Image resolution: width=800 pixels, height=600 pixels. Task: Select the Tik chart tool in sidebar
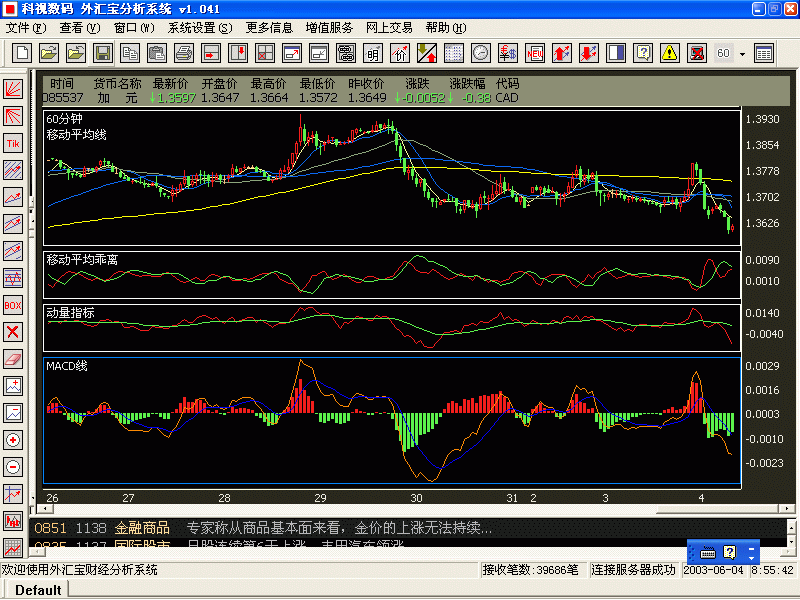click(x=13, y=143)
